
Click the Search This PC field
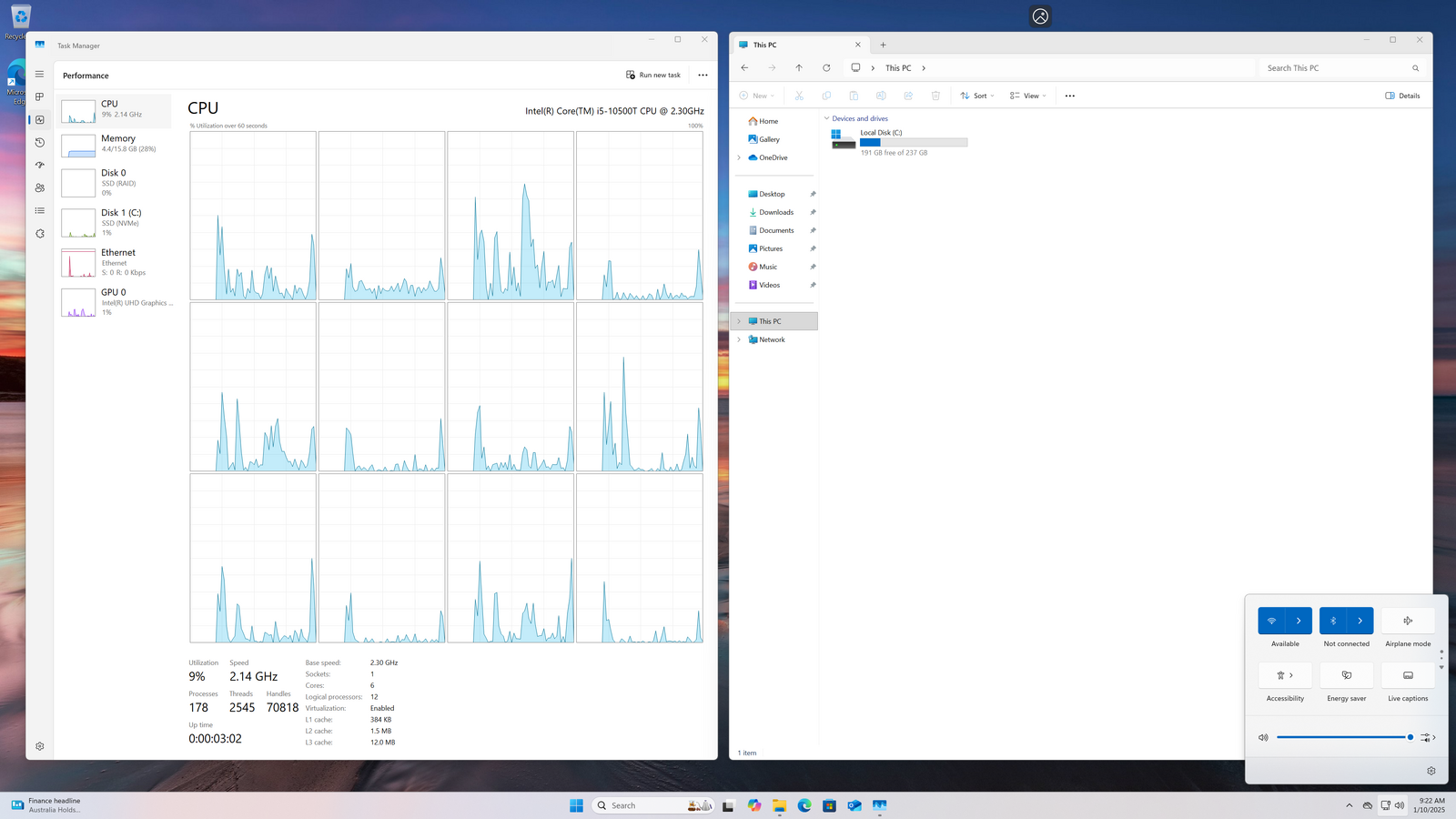[1333, 68]
